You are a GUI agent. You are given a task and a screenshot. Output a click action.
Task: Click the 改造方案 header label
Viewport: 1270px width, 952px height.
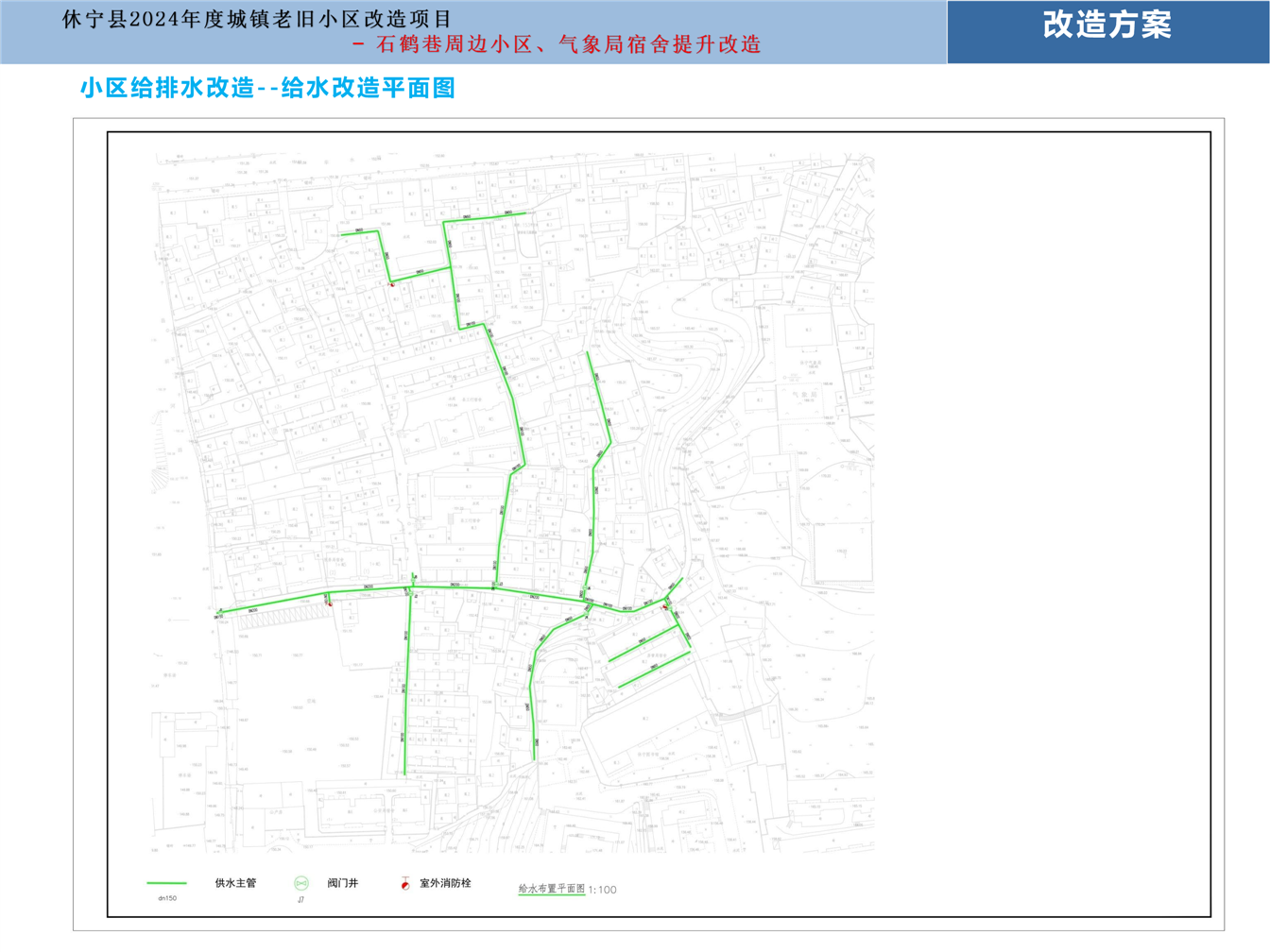pyautogui.click(x=1107, y=25)
